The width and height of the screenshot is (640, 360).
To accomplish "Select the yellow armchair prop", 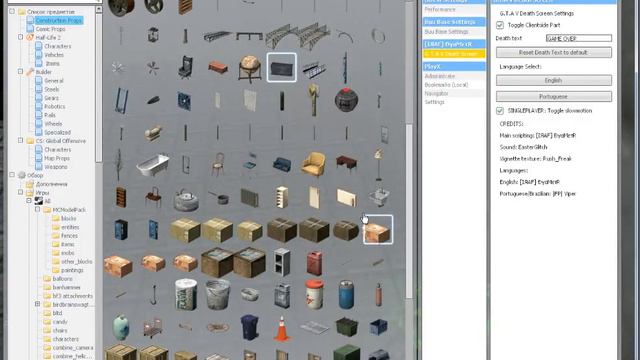I will point(313,164).
